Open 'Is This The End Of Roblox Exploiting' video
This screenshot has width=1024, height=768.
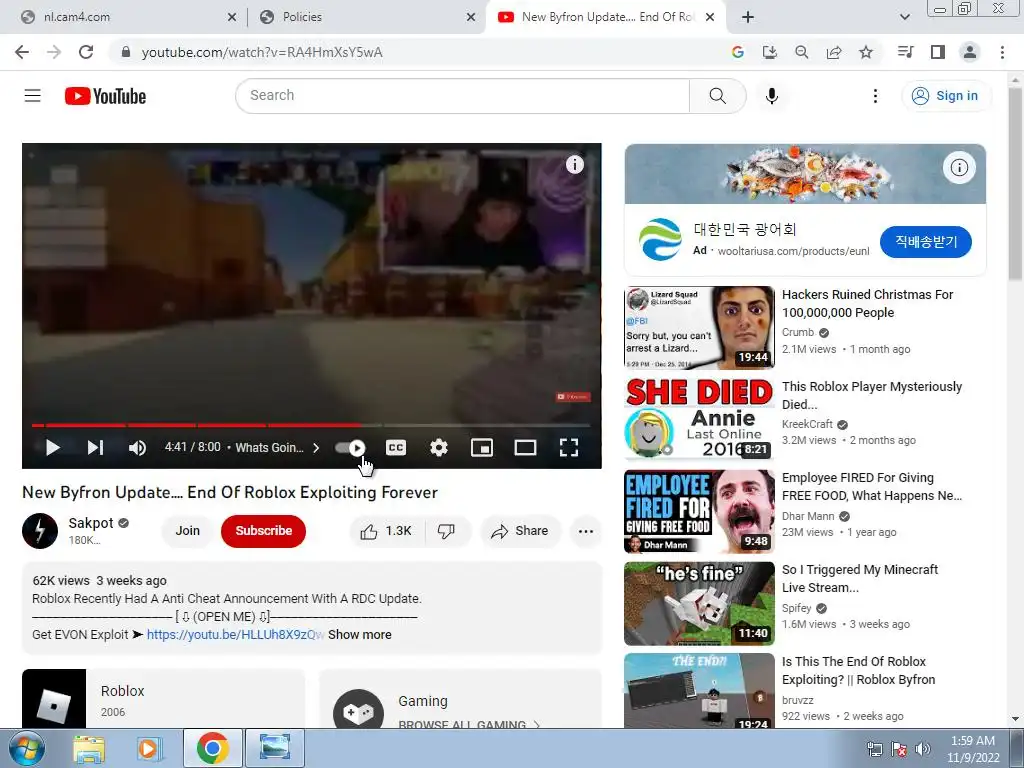coord(858,670)
